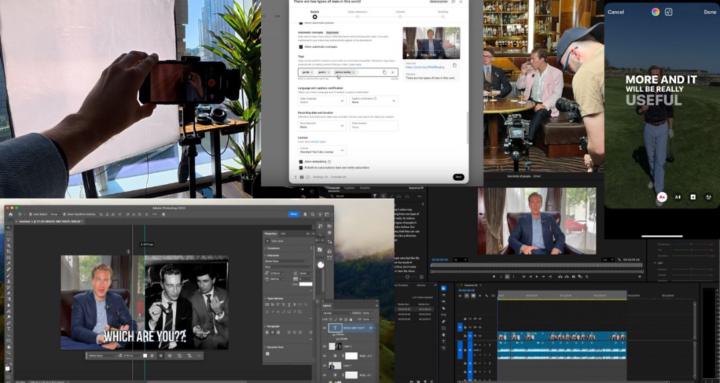Image resolution: width=720 pixels, height=383 pixels.
Task: Open the Recording date dropdown
Action: (322, 125)
